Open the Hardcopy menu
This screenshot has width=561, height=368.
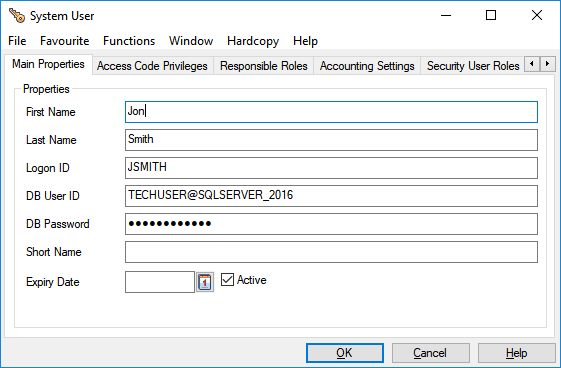pos(253,41)
